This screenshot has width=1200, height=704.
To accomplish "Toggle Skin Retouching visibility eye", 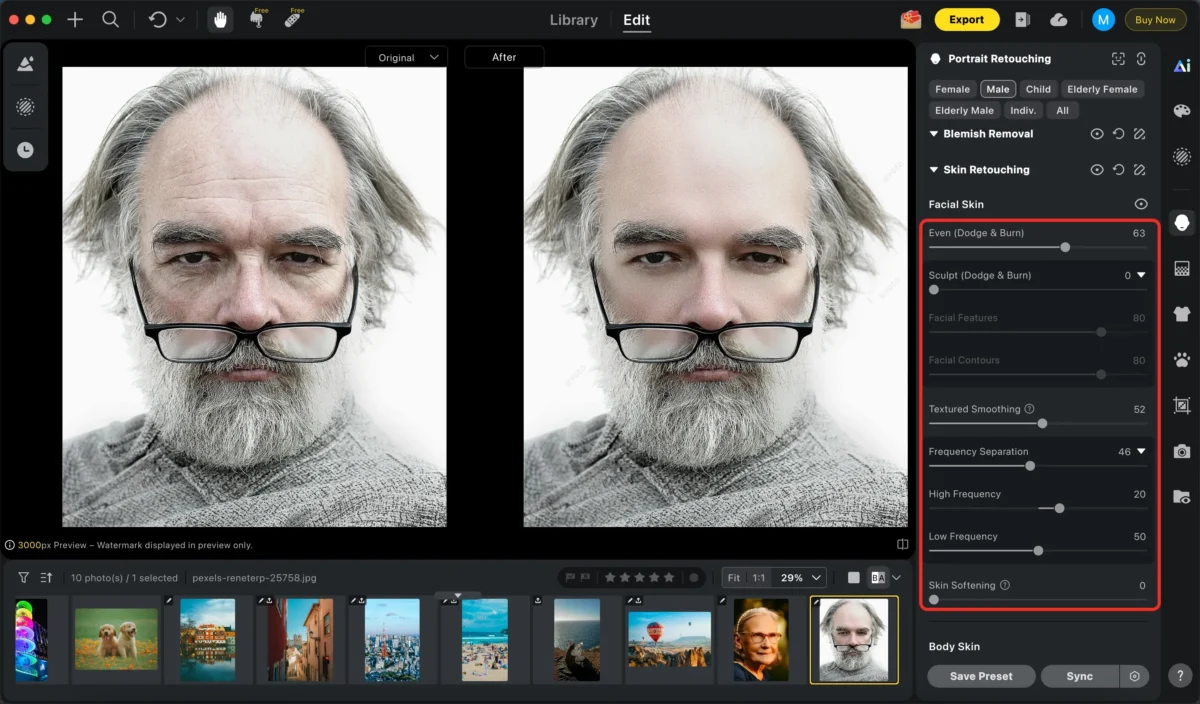I will tap(1097, 170).
